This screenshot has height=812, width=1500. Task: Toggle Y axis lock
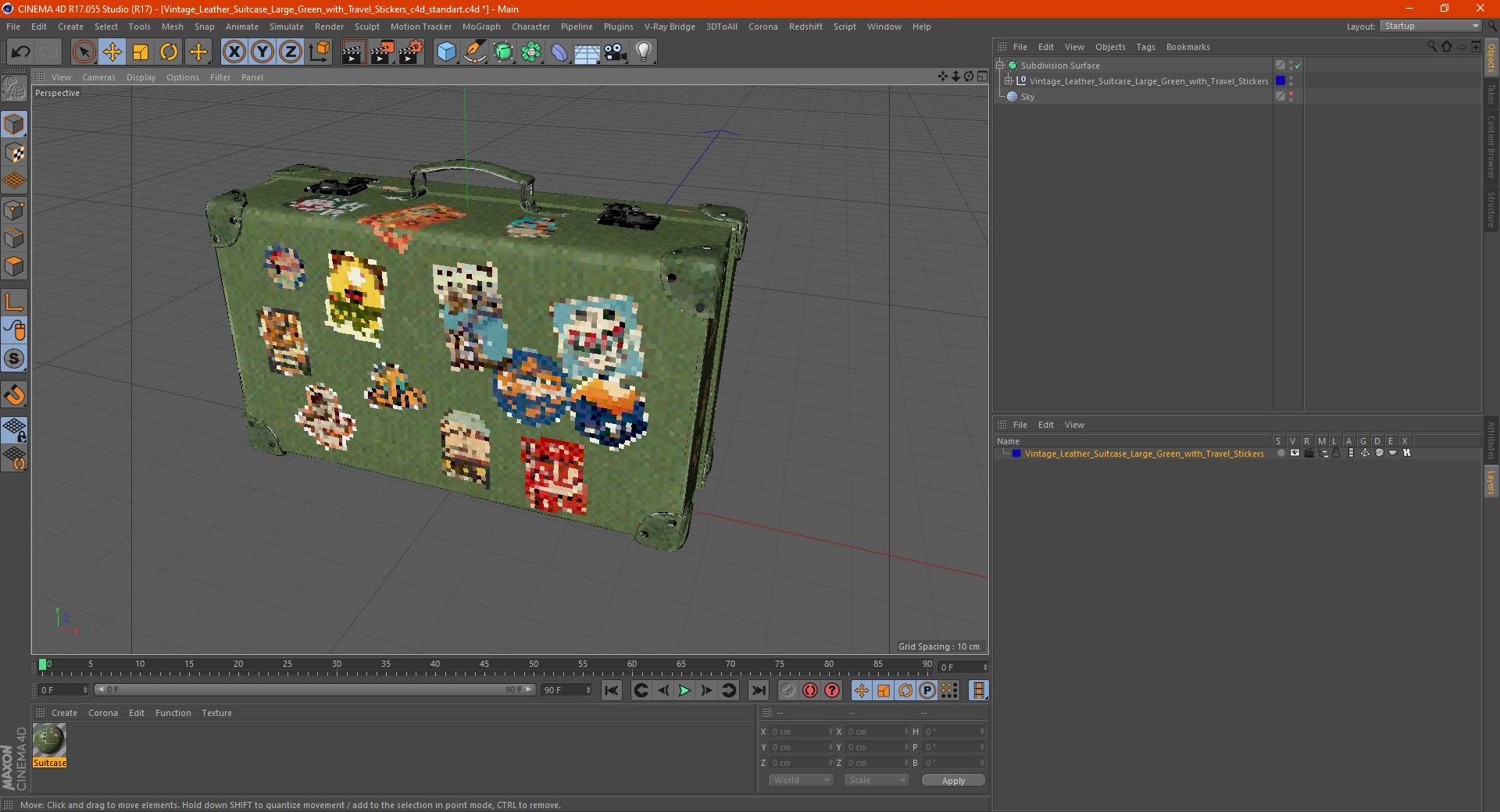[262, 52]
